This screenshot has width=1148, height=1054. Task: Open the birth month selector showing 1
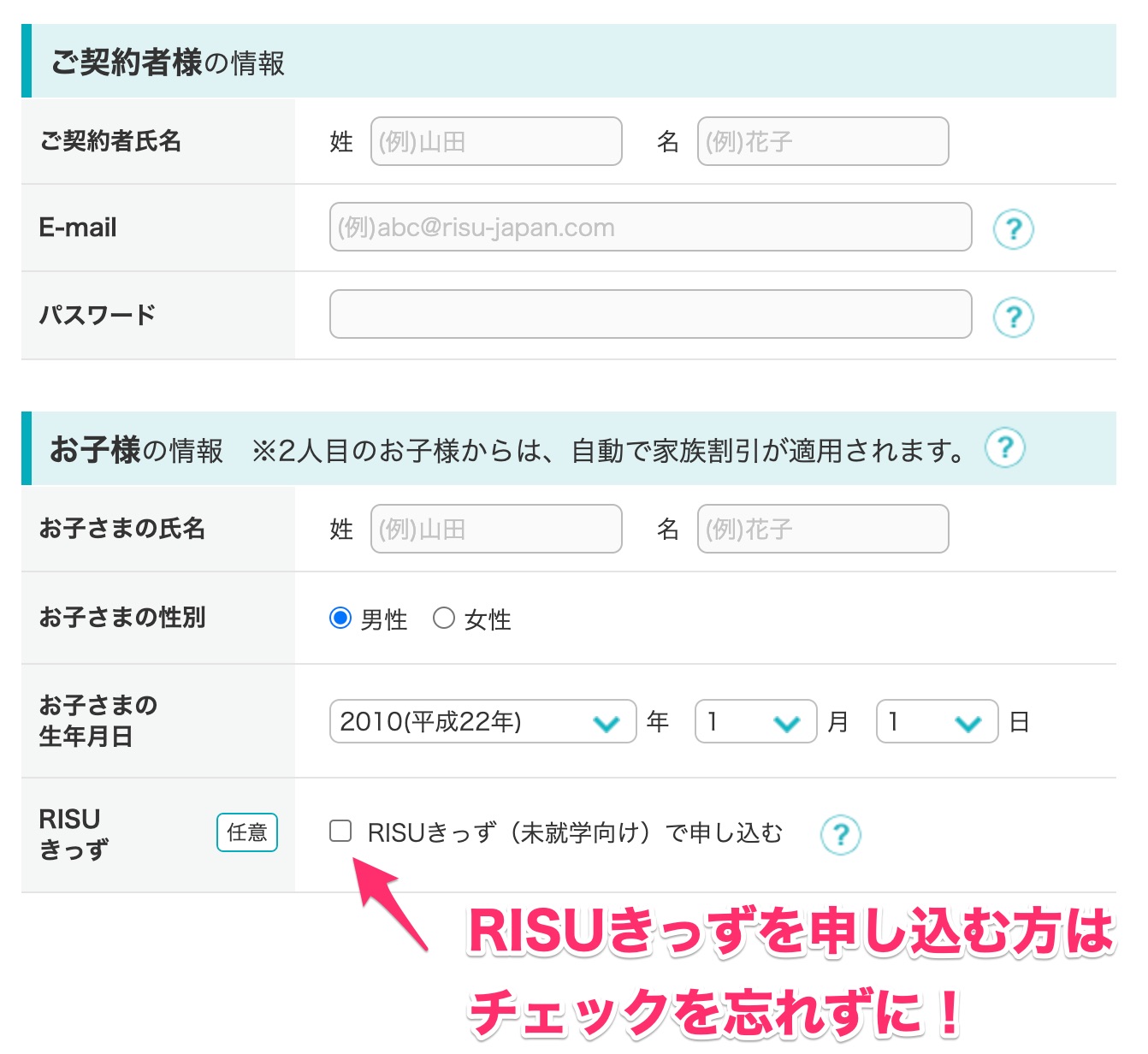(x=755, y=723)
